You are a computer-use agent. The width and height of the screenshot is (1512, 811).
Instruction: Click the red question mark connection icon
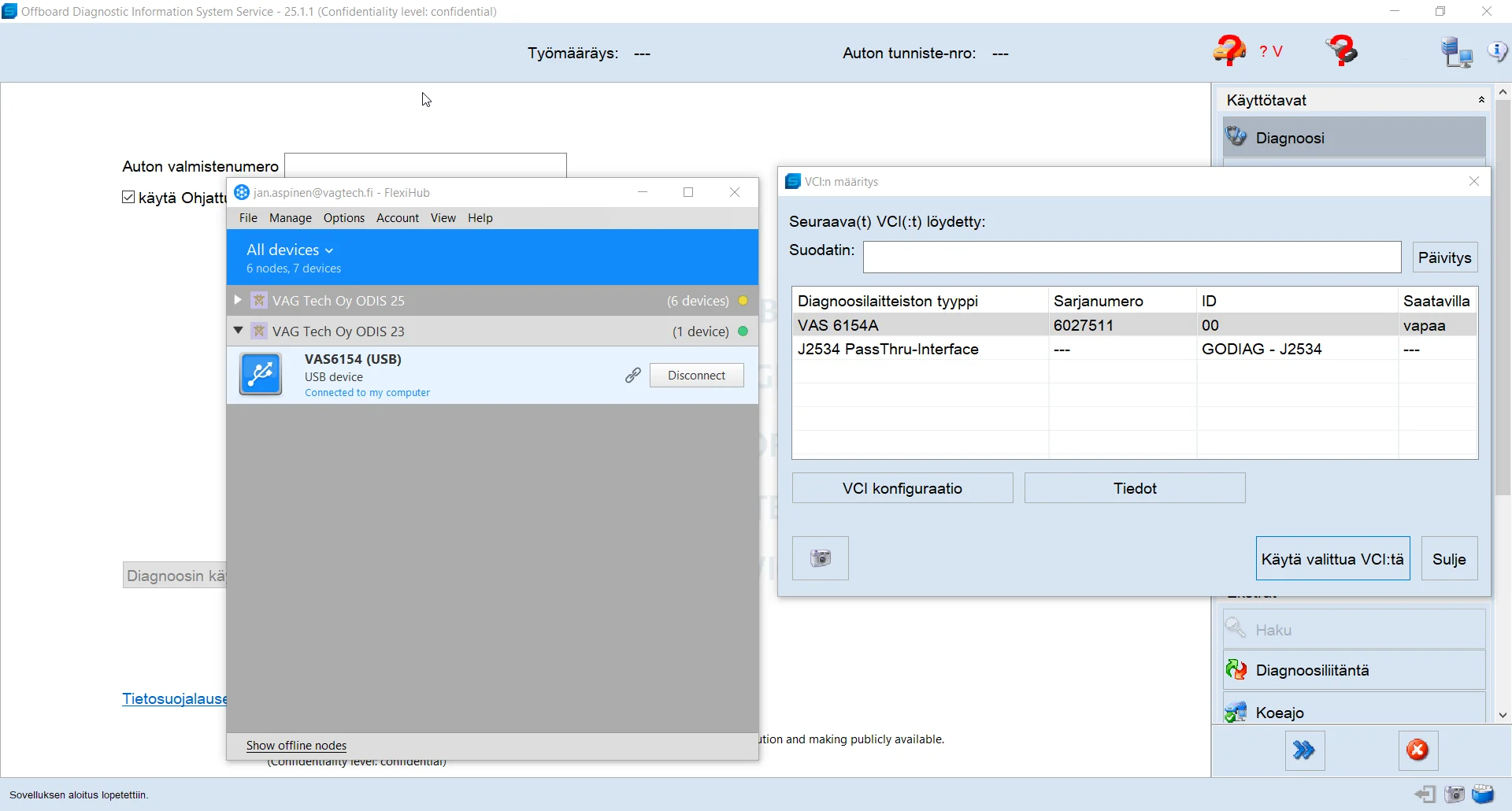(1342, 51)
